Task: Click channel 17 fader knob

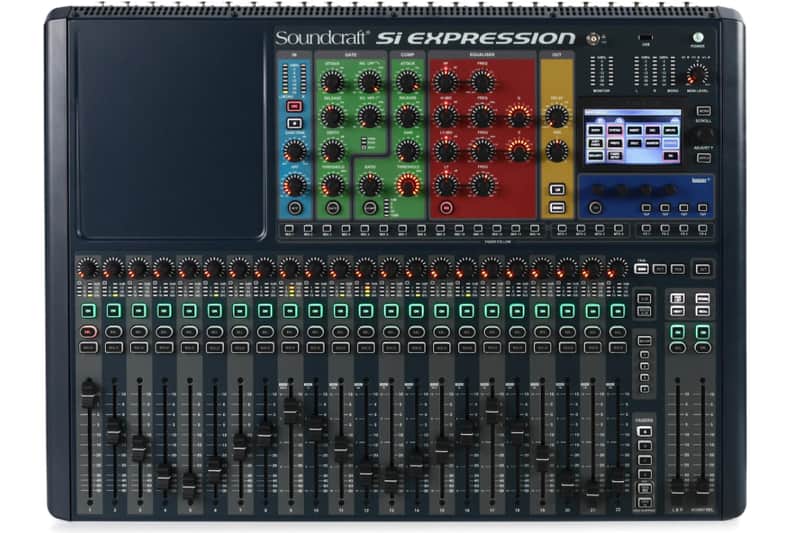Action: coord(492,411)
